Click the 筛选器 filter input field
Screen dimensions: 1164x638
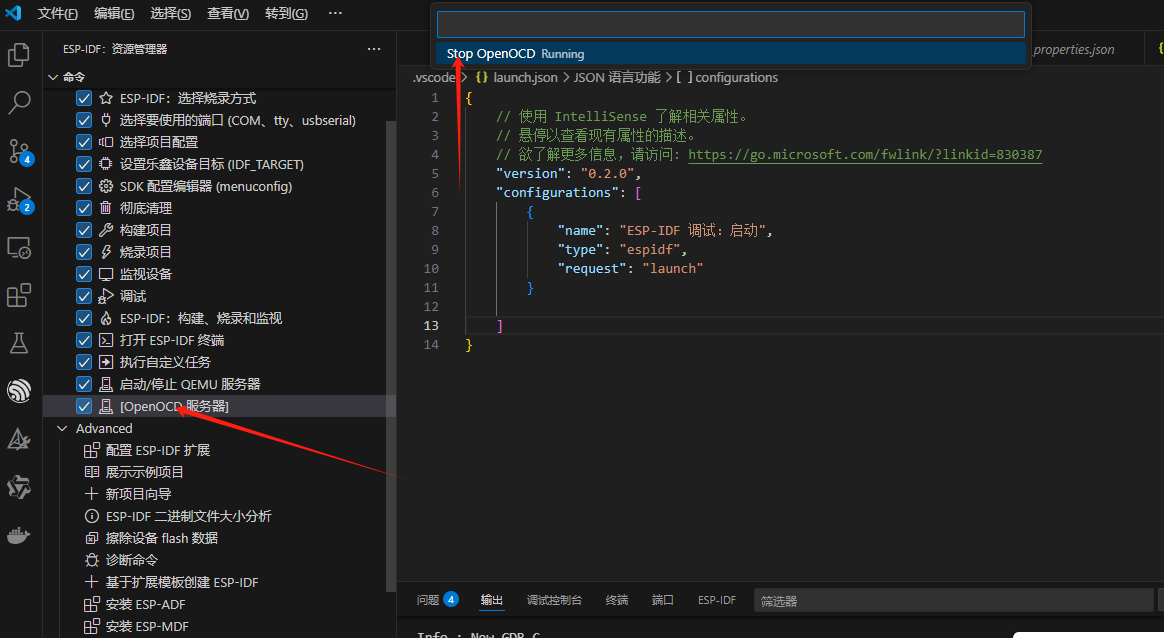954,600
